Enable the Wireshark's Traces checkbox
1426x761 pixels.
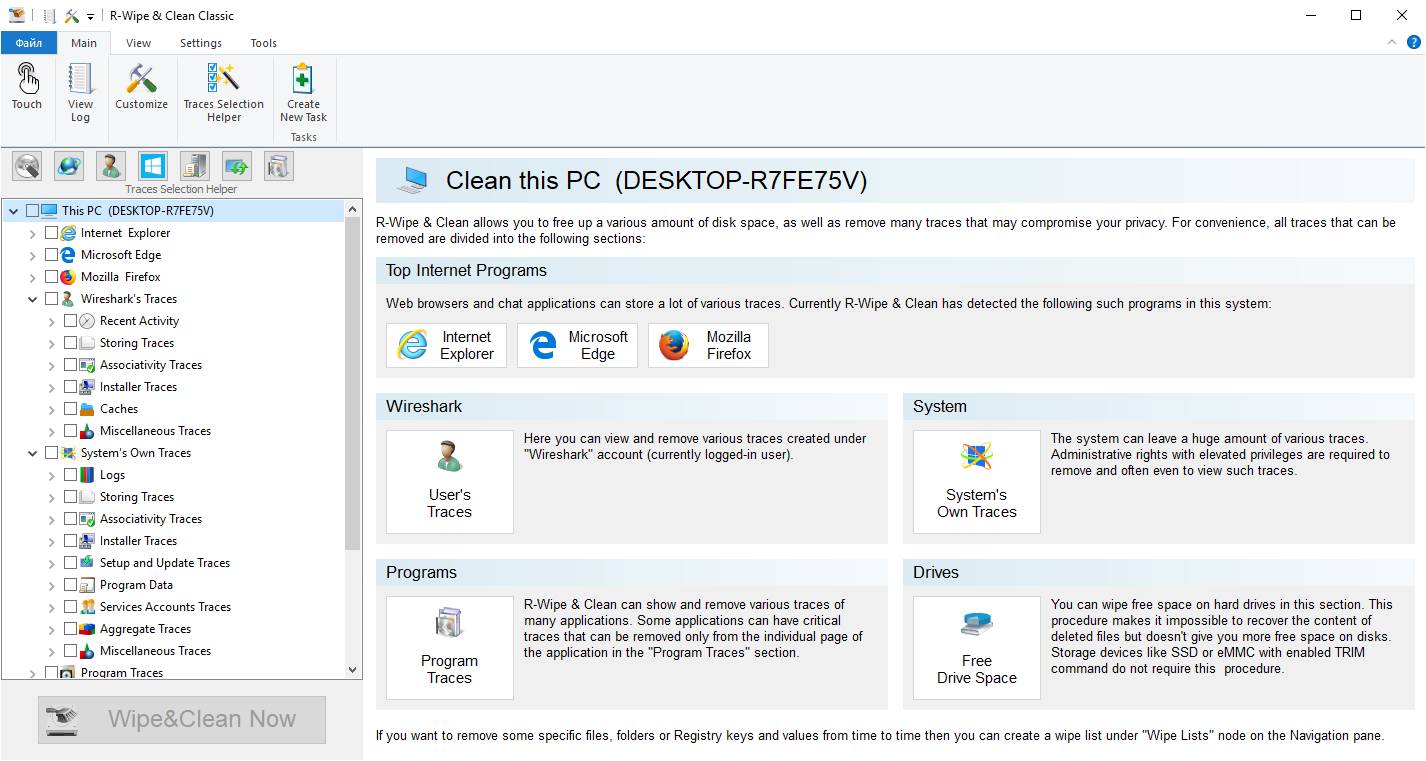click(51, 299)
